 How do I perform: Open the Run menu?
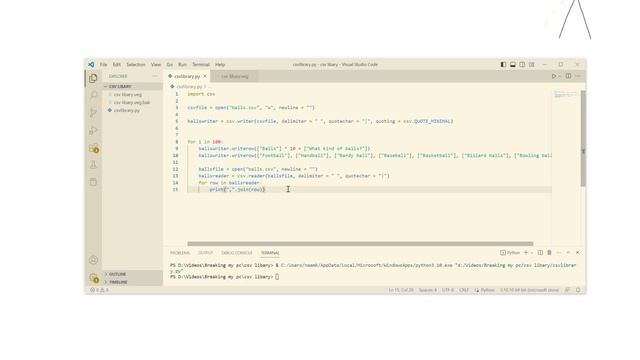tap(182, 64)
